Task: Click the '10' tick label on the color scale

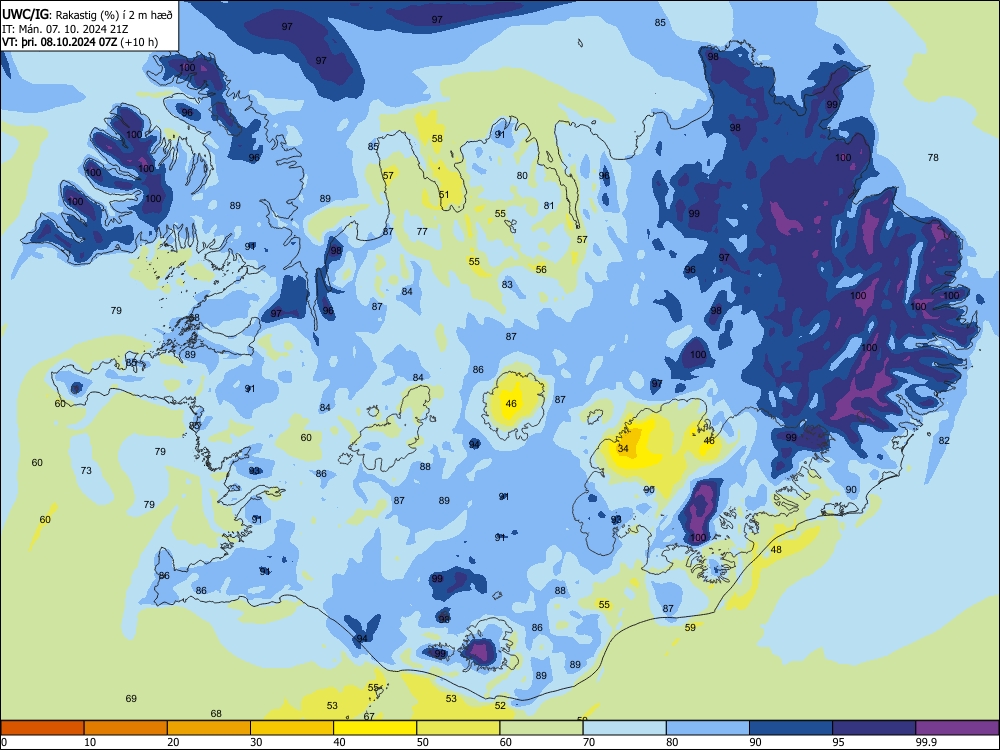Action: (x=90, y=742)
